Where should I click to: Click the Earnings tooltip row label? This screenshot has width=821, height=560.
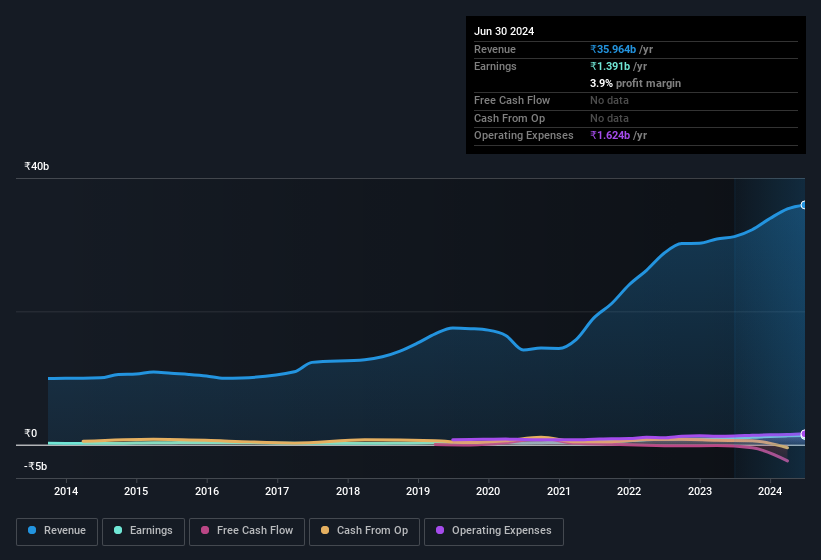point(495,66)
